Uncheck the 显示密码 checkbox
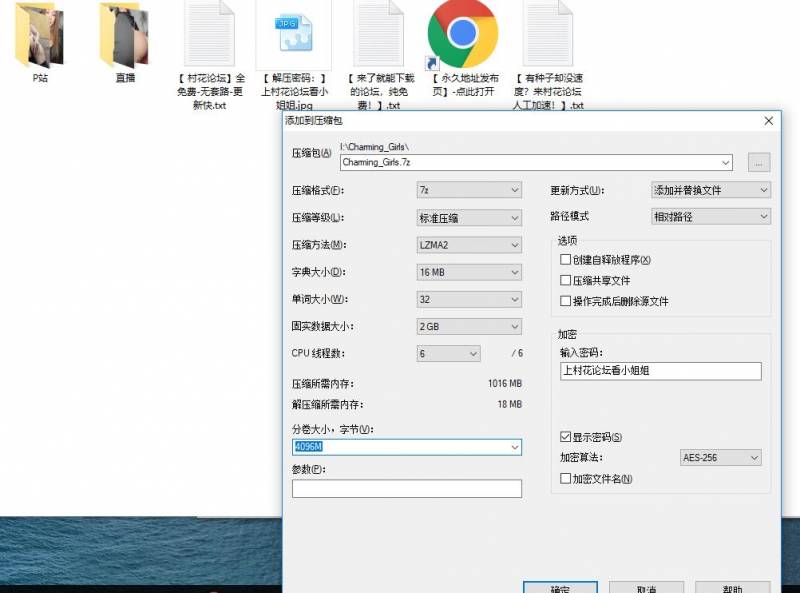The height and width of the screenshot is (593, 800). click(566, 437)
